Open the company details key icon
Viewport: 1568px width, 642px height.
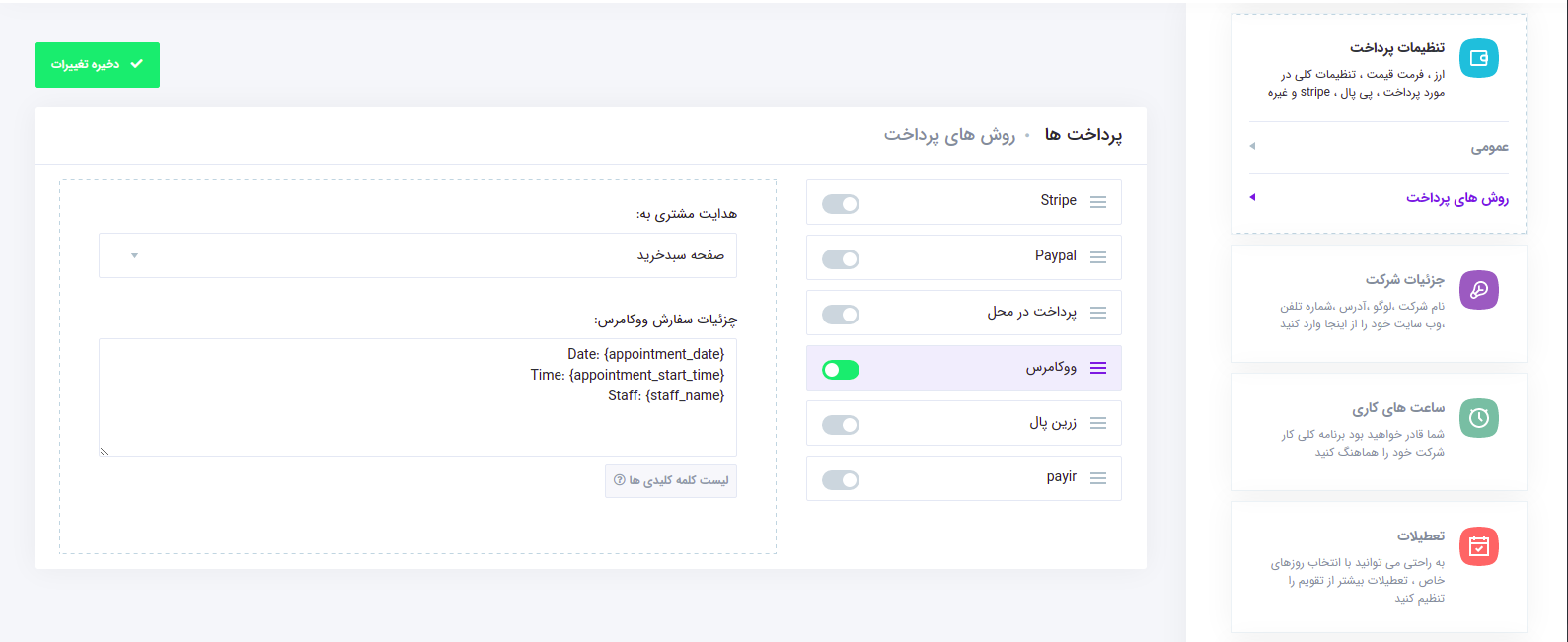(x=1479, y=289)
